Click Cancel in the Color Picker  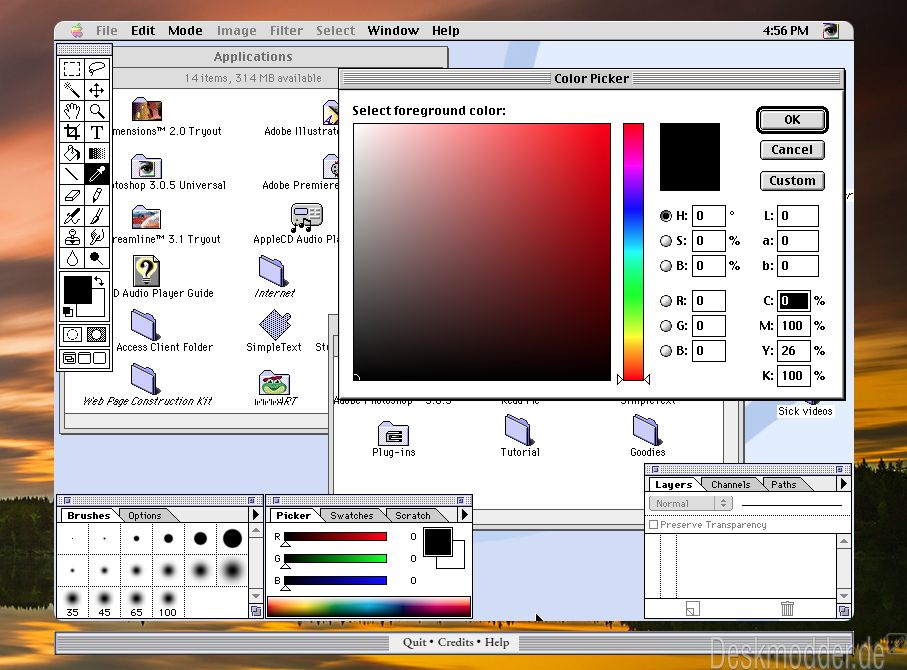pos(792,150)
